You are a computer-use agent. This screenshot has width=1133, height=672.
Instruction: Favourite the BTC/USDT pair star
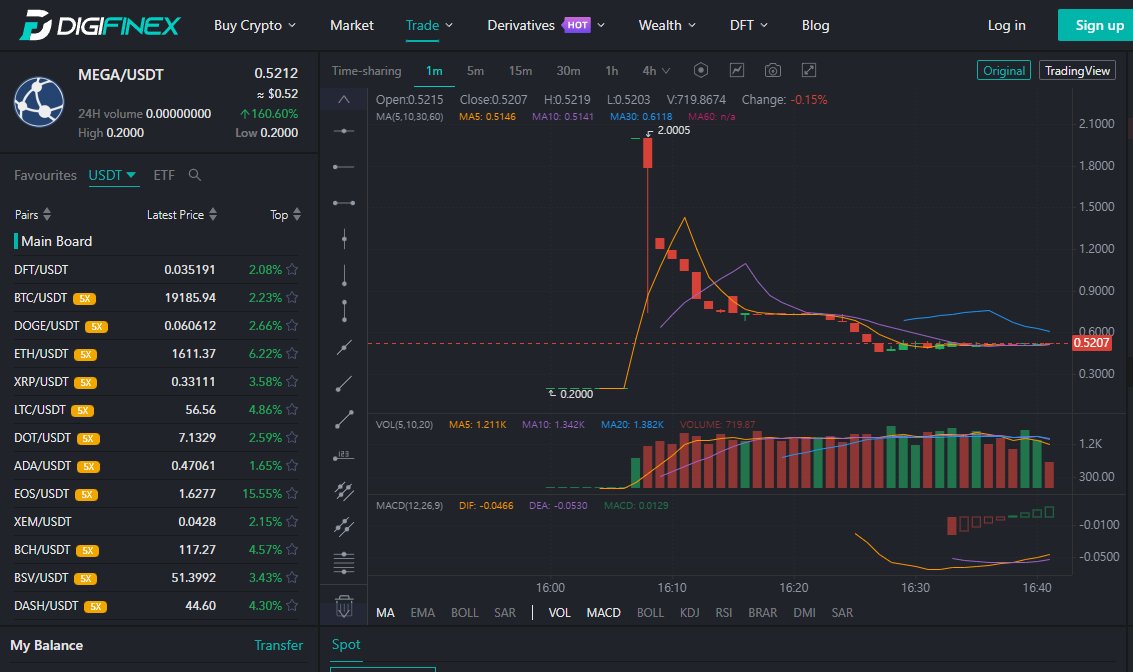pos(292,297)
